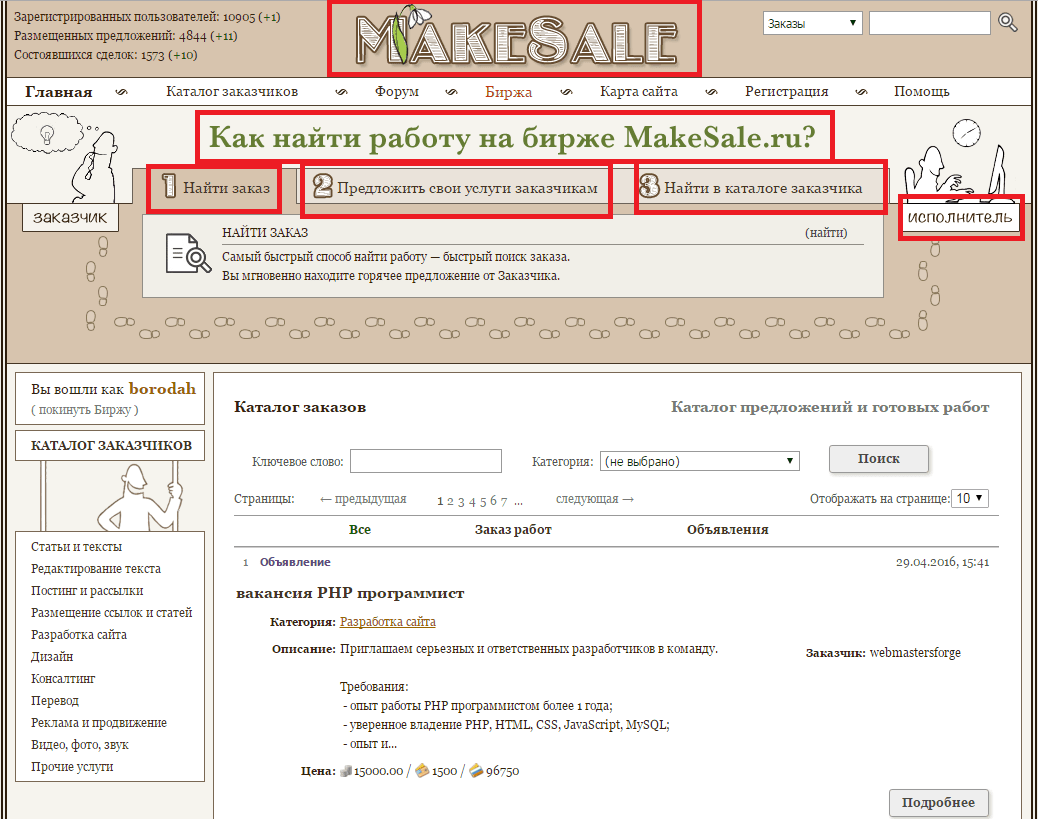The height and width of the screenshot is (819, 1038).
Task: Switch to Каталог предложений и готовых работ
Action: point(830,407)
